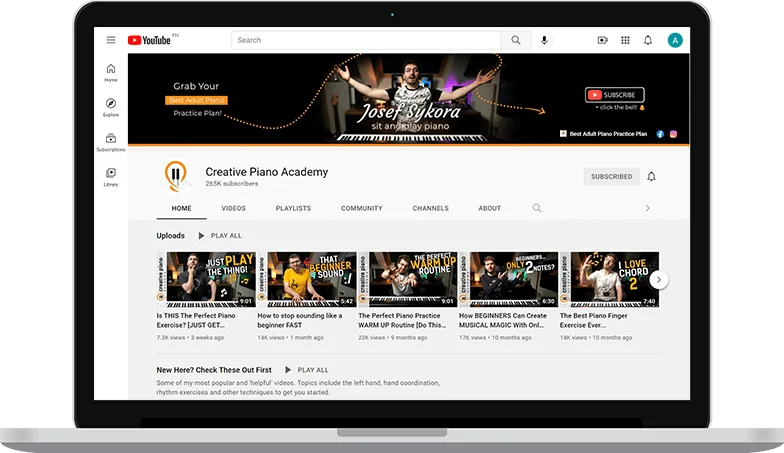Open the YouTube apps grid
784x453 pixels.
[625, 40]
